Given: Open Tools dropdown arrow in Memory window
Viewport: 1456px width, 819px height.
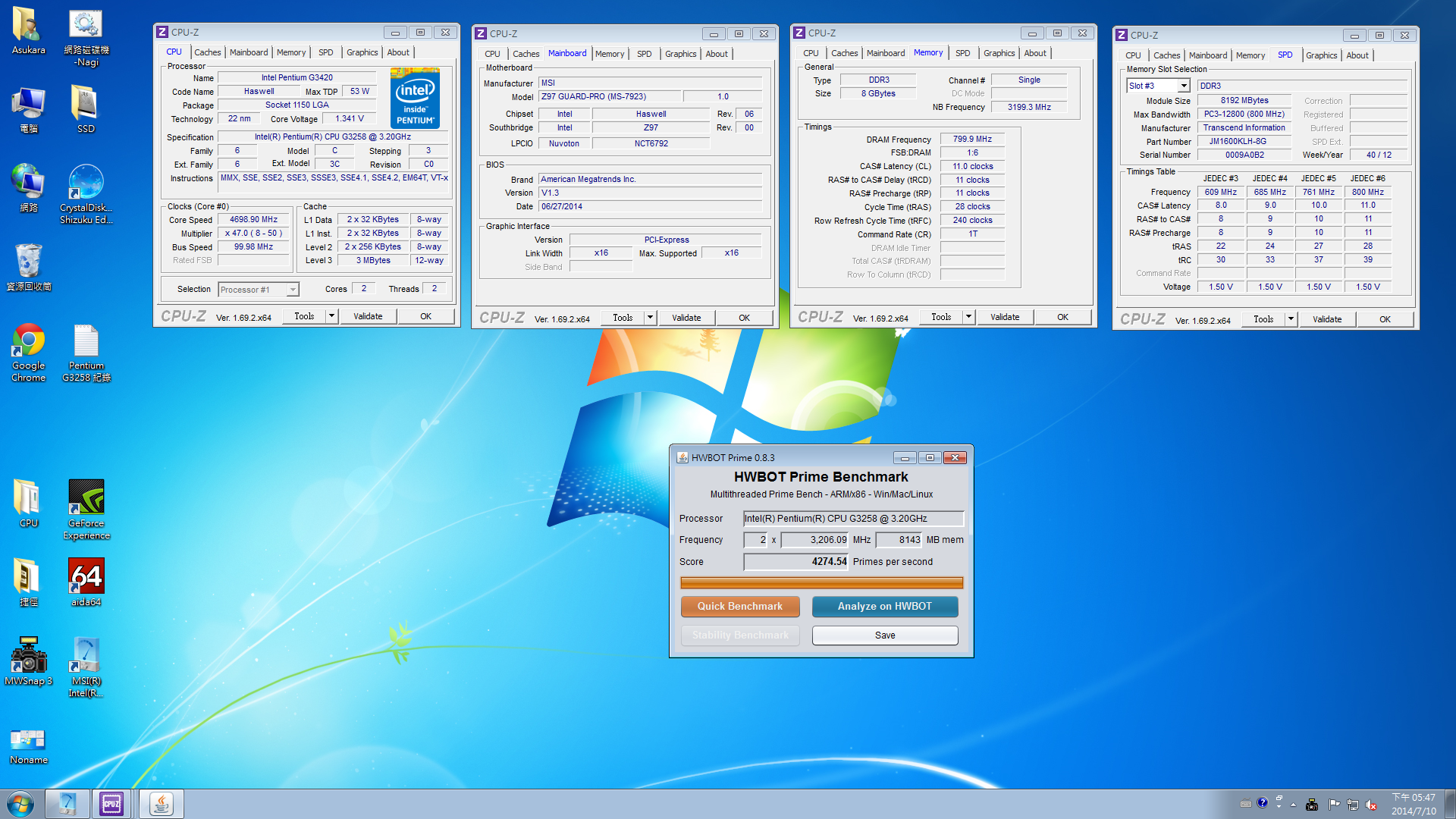Looking at the screenshot, I should tap(968, 317).
